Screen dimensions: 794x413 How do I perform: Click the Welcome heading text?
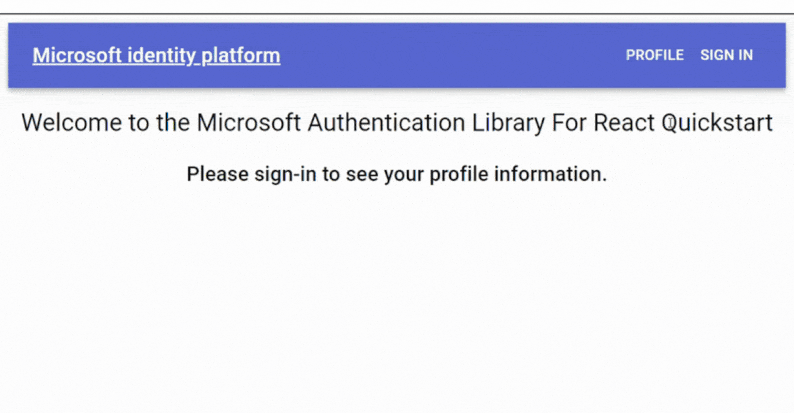[397, 123]
